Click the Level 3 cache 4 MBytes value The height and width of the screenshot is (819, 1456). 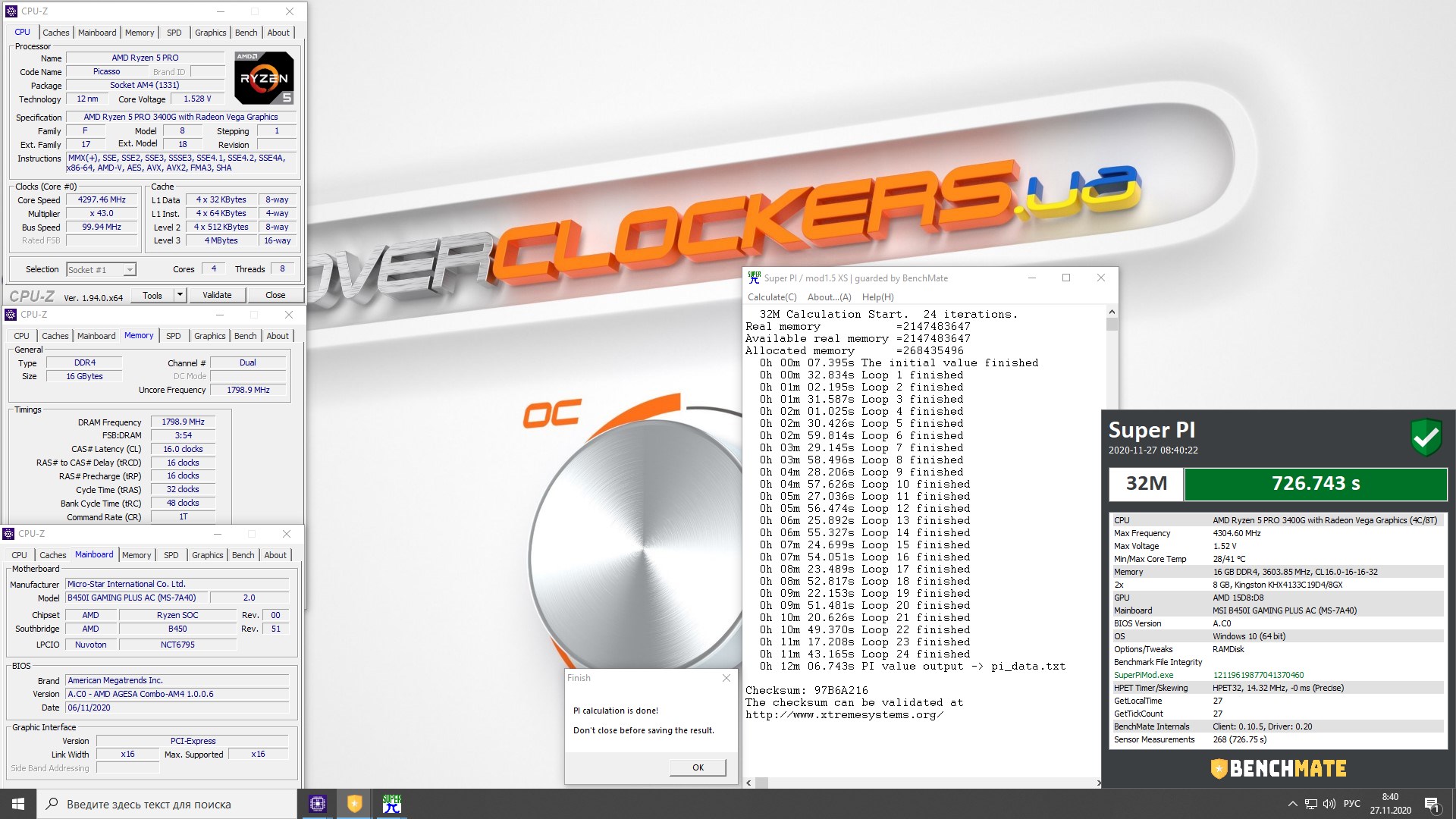pos(221,240)
